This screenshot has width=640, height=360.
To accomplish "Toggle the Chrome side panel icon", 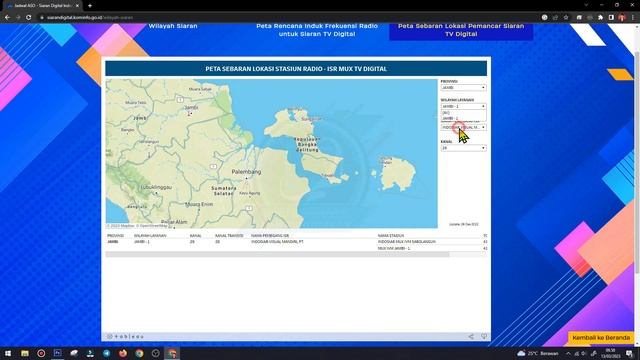I will [x=611, y=18].
